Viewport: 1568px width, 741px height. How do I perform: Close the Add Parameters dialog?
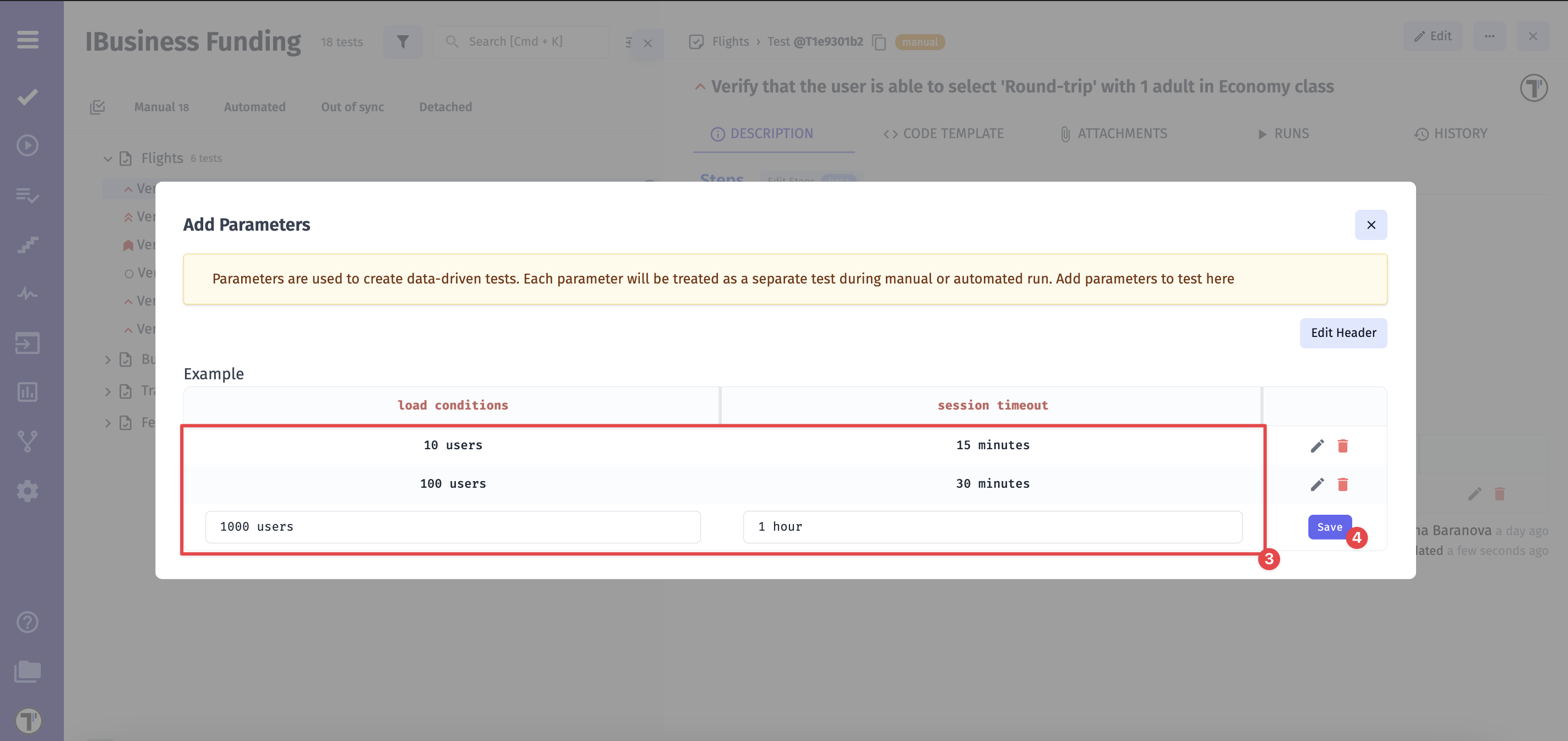coord(1371,225)
